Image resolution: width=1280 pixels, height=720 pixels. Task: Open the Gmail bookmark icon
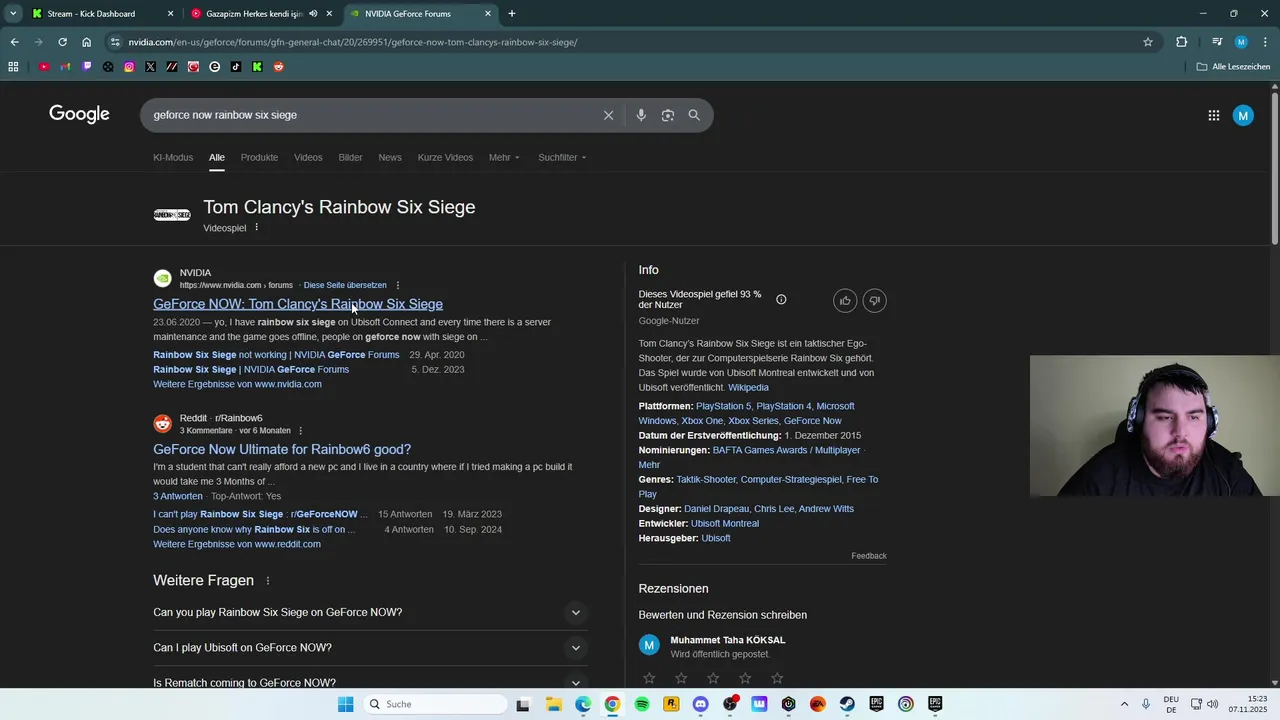tap(65, 67)
